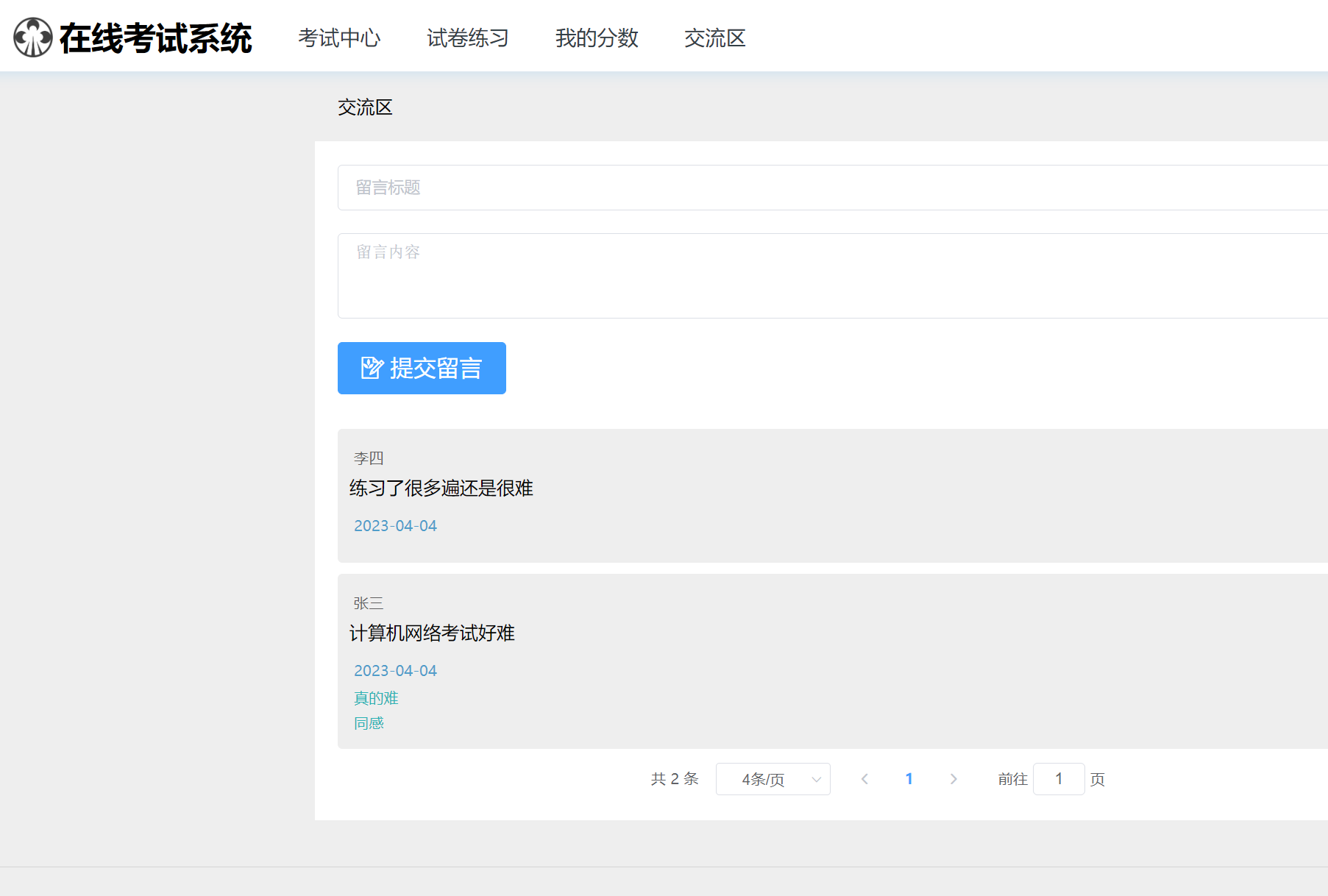The width and height of the screenshot is (1328, 896).
Task: Open the 考试中心 menu
Action: [339, 38]
